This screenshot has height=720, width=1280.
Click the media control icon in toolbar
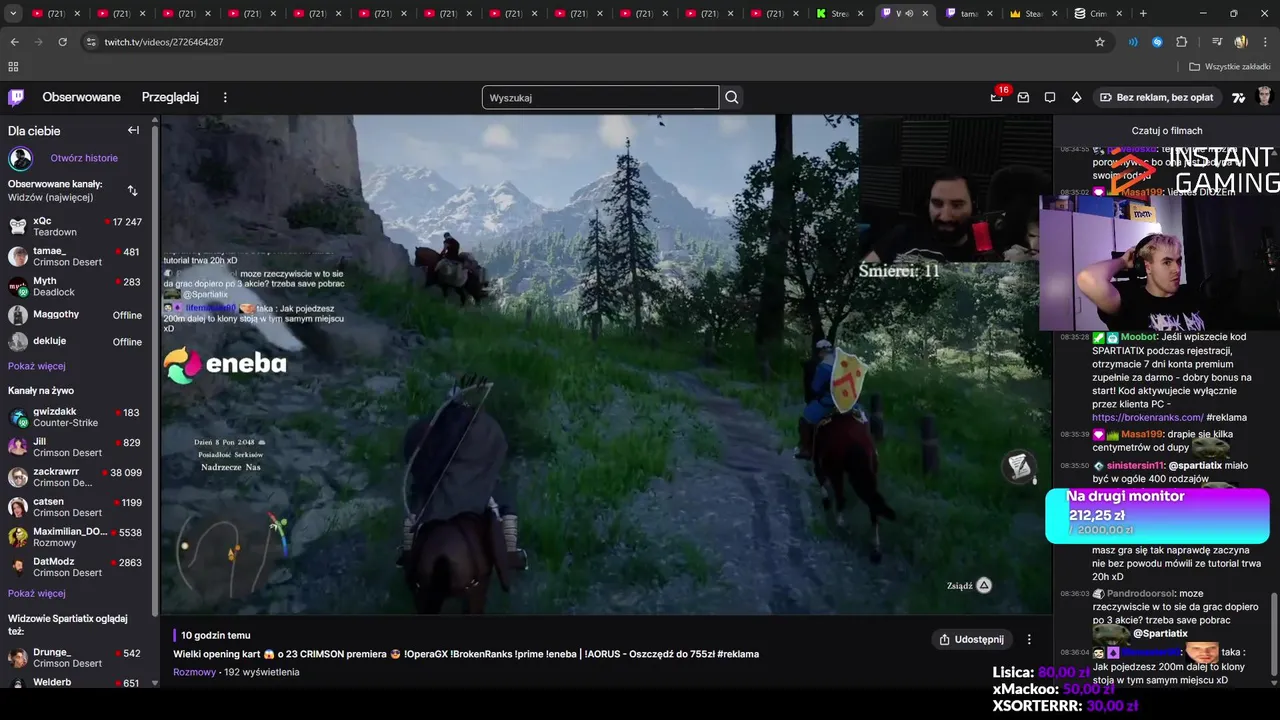coord(1217,42)
